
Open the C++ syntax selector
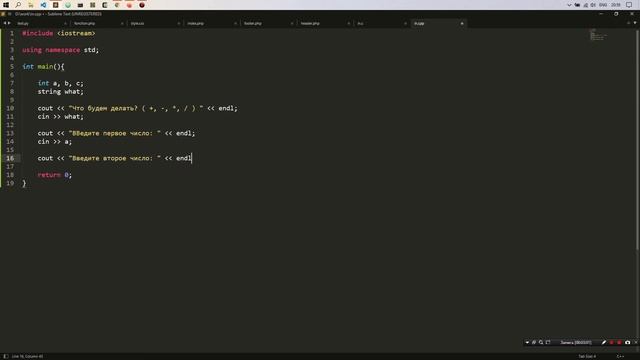click(620, 356)
